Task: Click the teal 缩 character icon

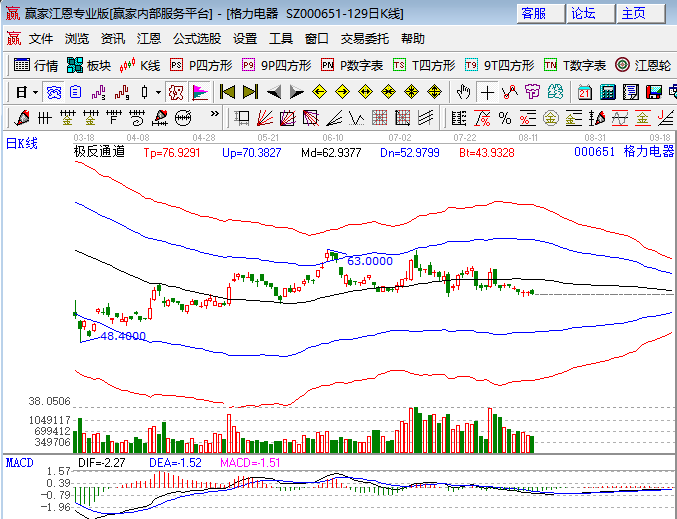Action: (556, 92)
